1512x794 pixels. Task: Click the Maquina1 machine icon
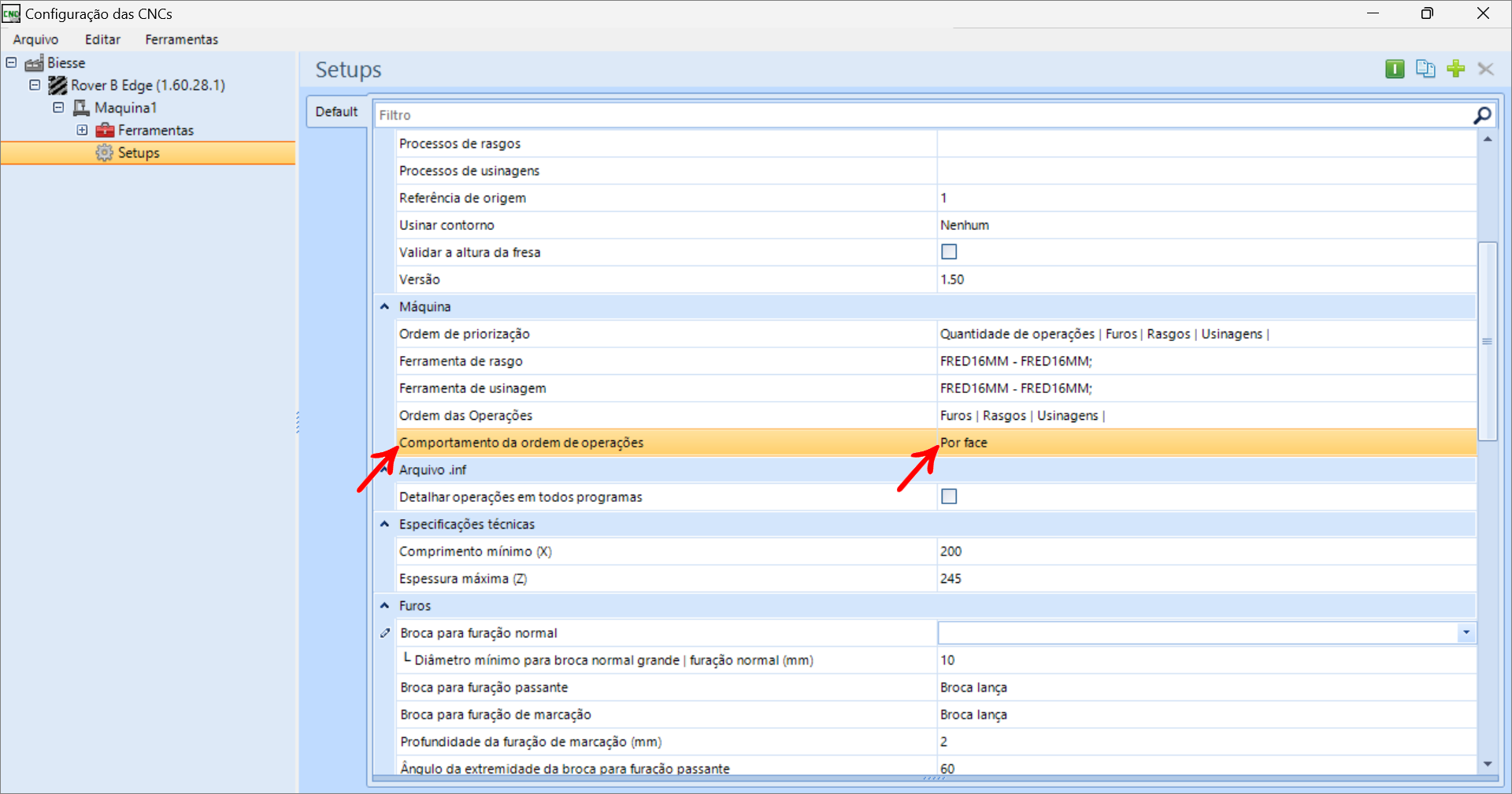coord(81,108)
